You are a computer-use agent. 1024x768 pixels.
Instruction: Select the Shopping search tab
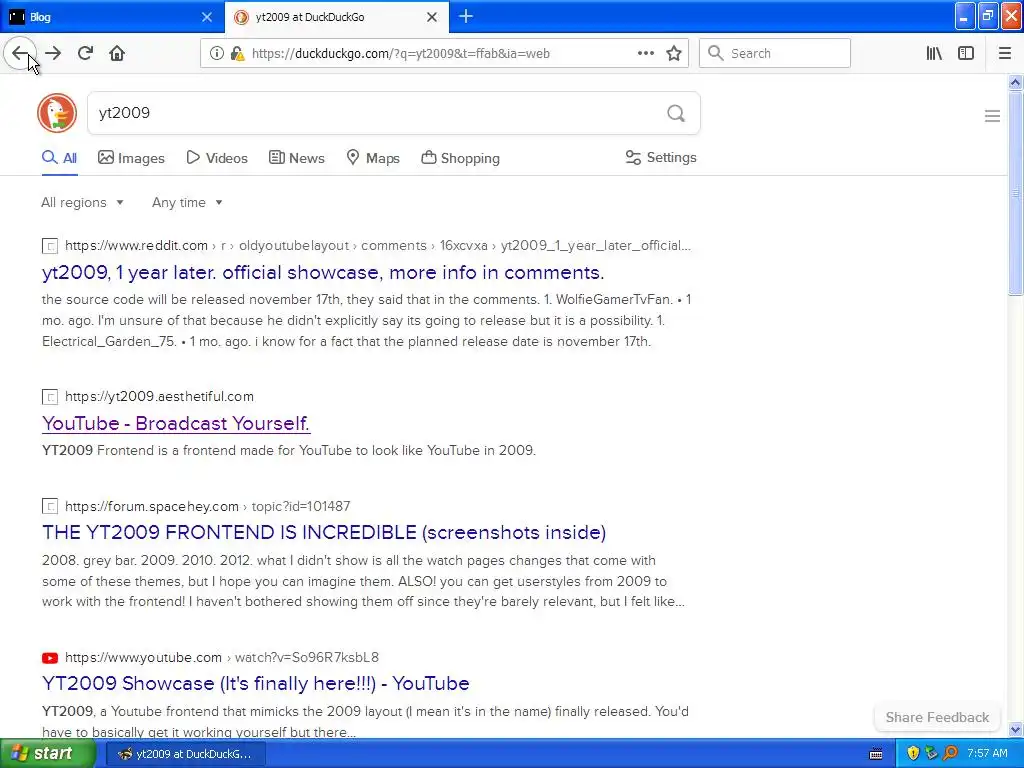pyautogui.click(x=460, y=158)
